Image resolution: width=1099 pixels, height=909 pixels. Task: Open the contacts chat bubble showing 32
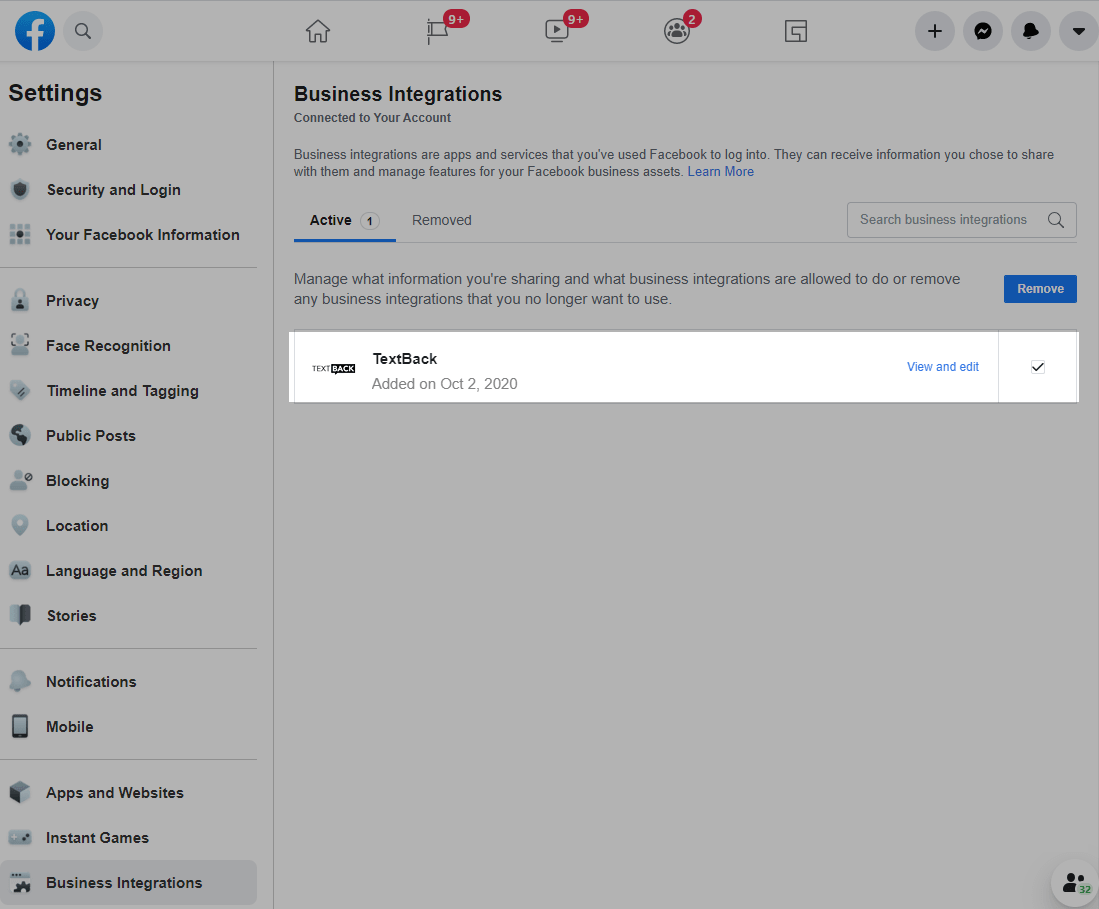coord(1076,883)
